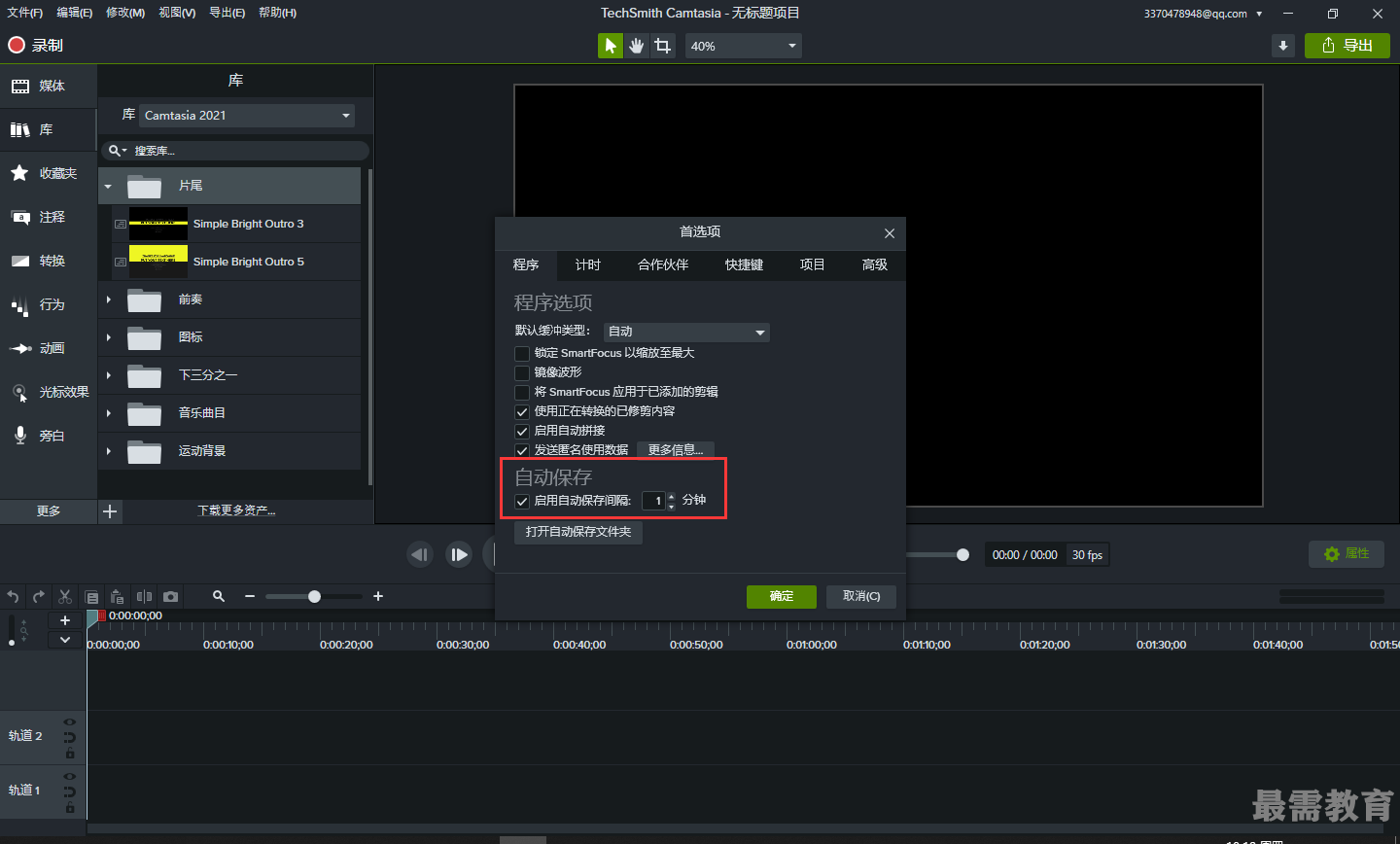Screen dimensions: 1400x844
Task: Select the arrow Edit mode tool
Action: [x=610, y=46]
